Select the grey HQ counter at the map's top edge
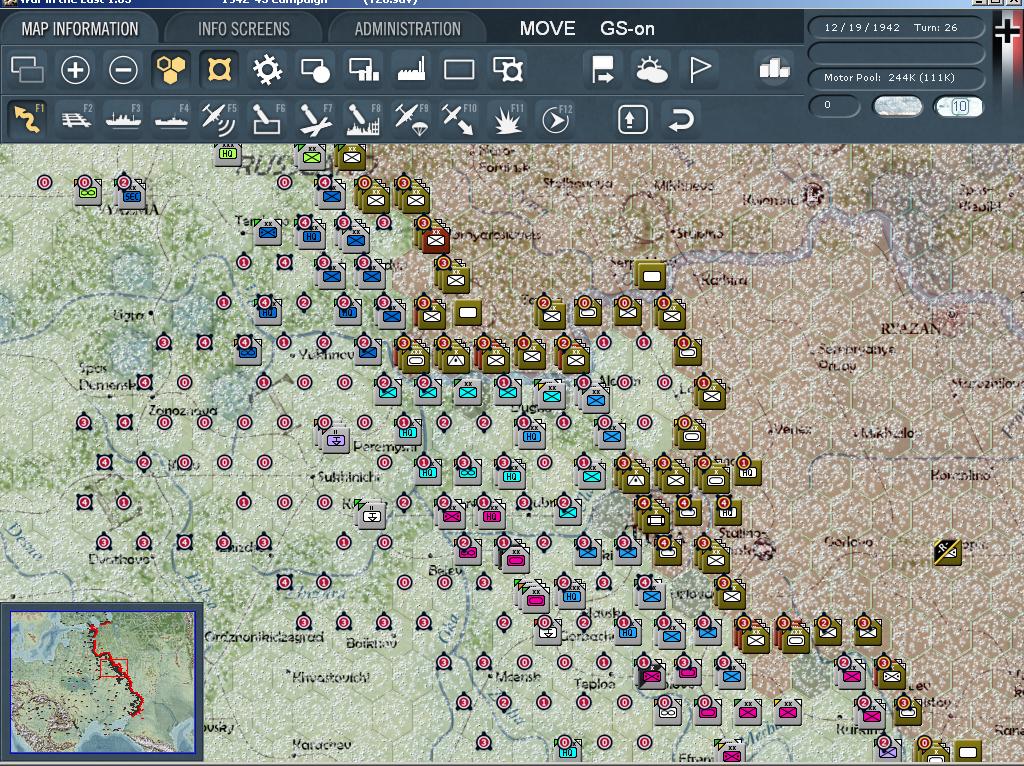The width and height of the screenshot is (1024, 766). pos(227,153)
